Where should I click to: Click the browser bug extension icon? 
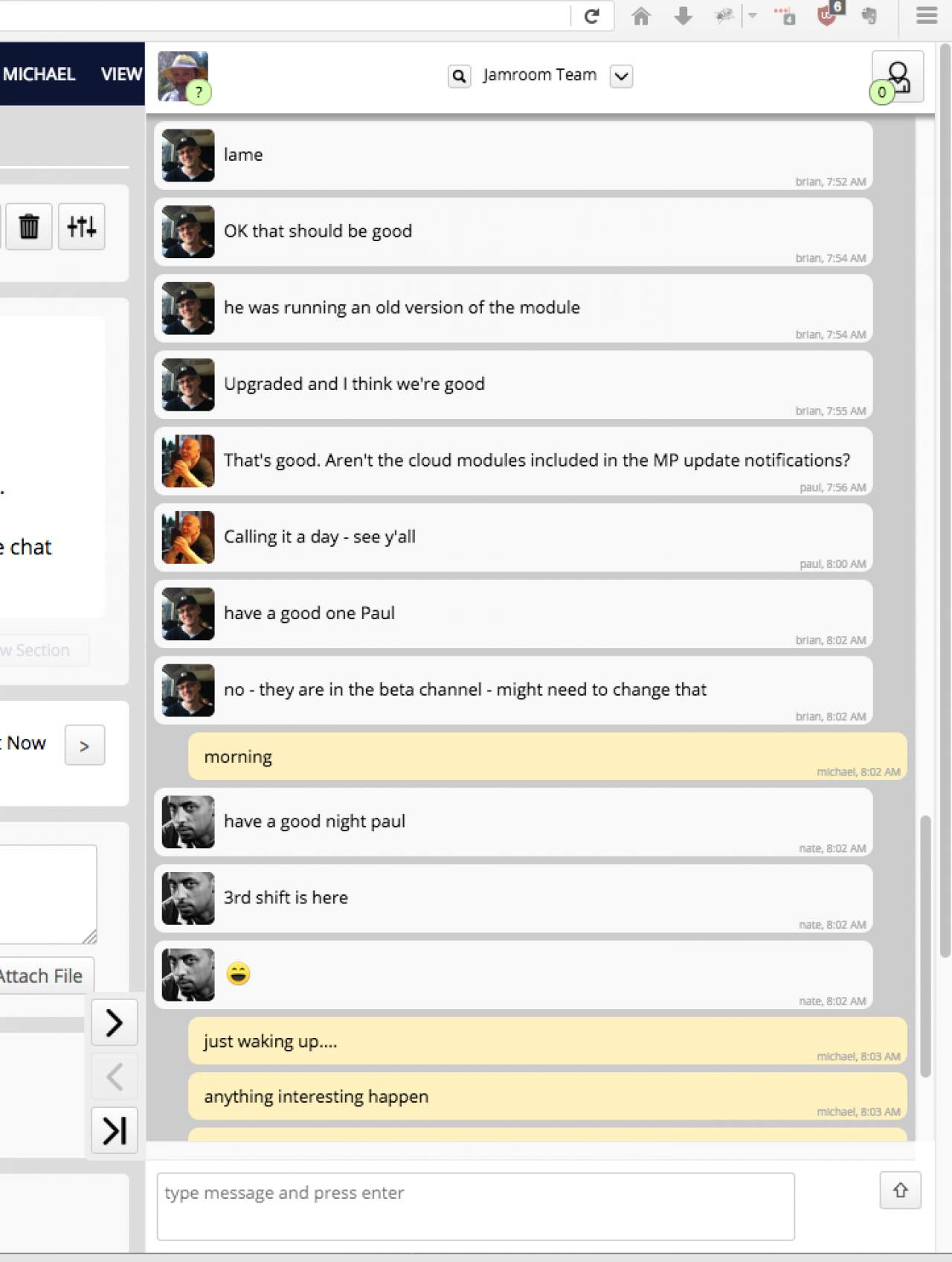(724, 16)
